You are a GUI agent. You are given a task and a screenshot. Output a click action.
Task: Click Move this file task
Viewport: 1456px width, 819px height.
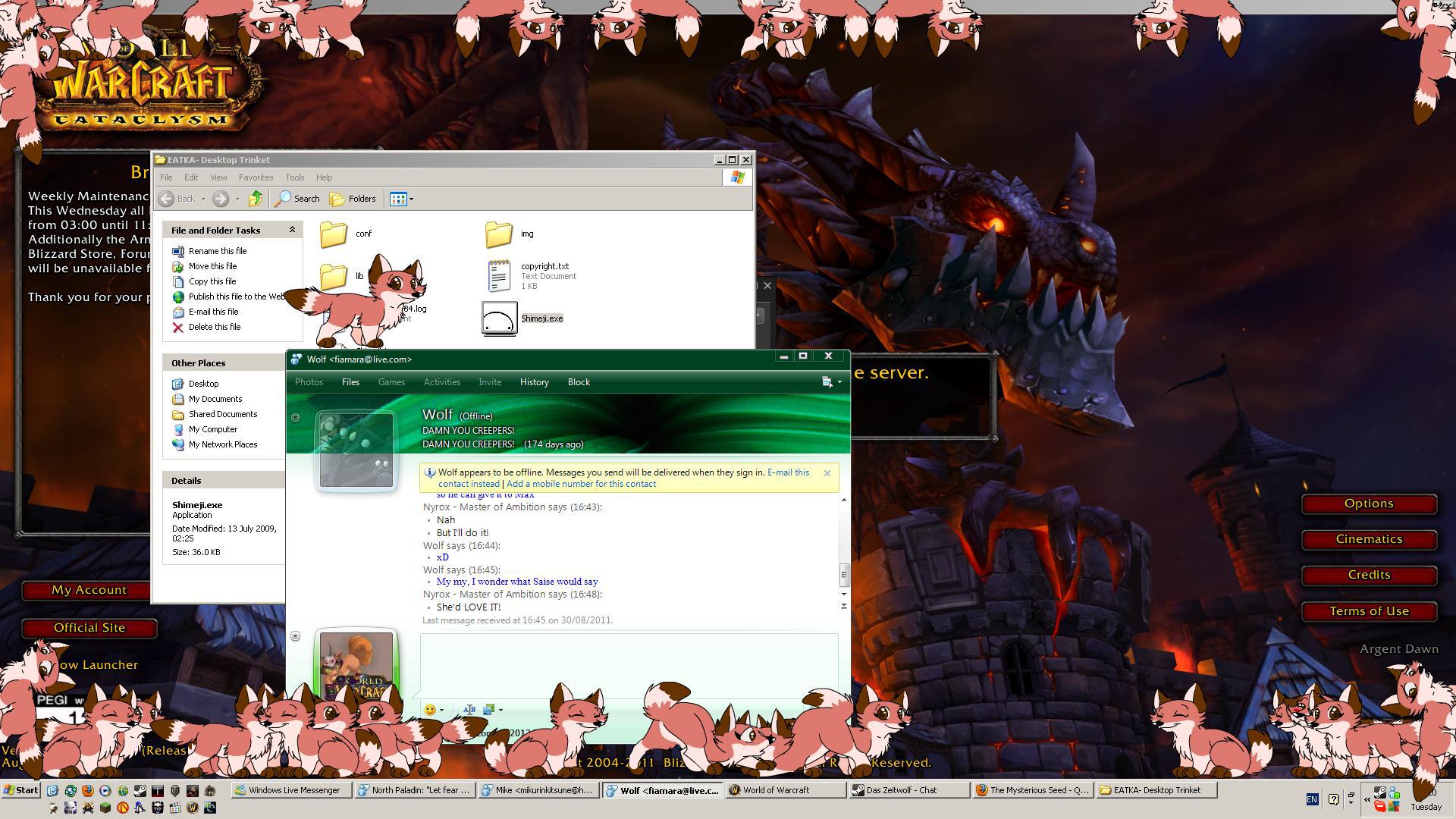pos(212,266)
